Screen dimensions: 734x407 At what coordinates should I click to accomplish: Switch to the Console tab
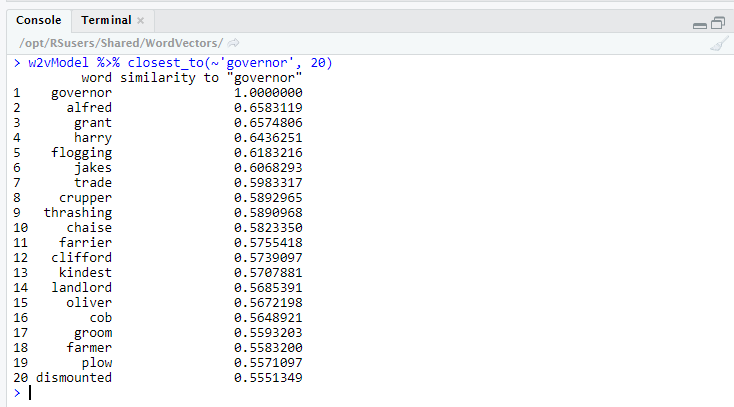pyautogui.click(x=38, y=20)
